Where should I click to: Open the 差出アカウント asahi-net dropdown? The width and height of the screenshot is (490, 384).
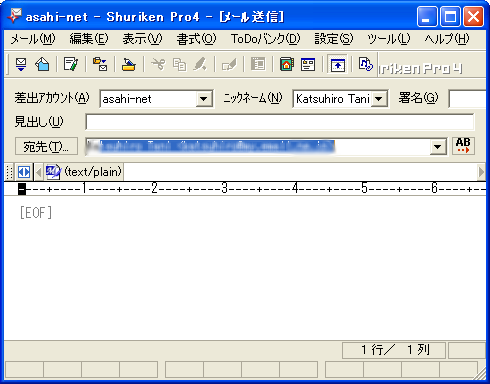pyautogui.click(x=204, y=99)
